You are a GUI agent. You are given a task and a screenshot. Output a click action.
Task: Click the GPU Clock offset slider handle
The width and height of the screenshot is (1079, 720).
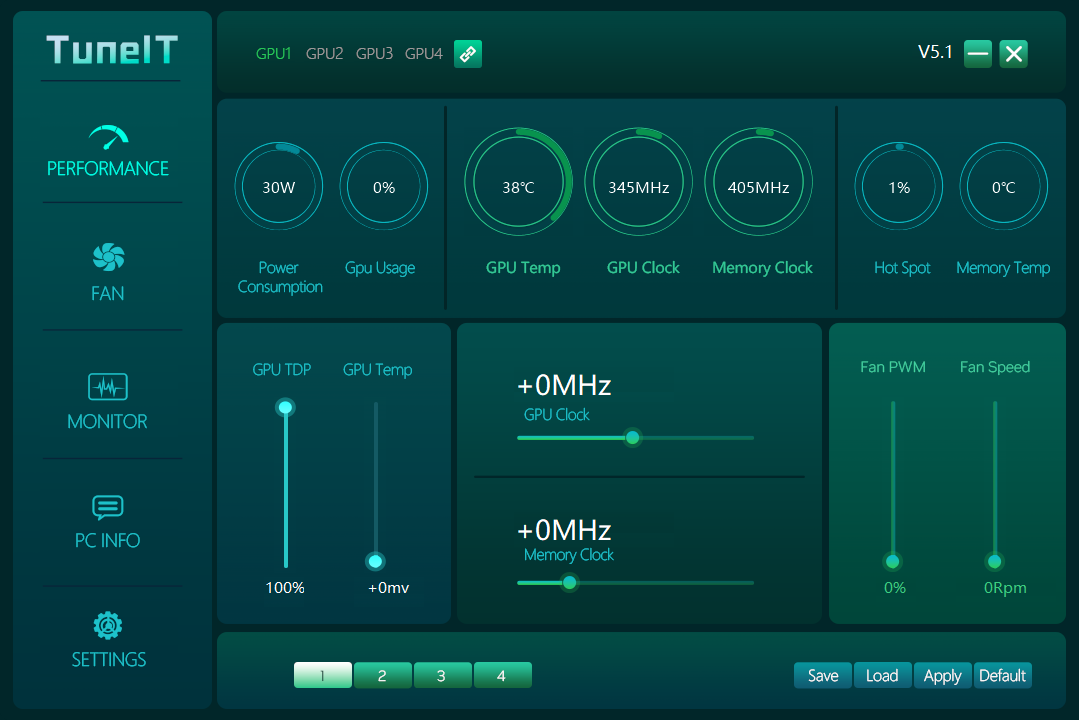pos(632,437)
